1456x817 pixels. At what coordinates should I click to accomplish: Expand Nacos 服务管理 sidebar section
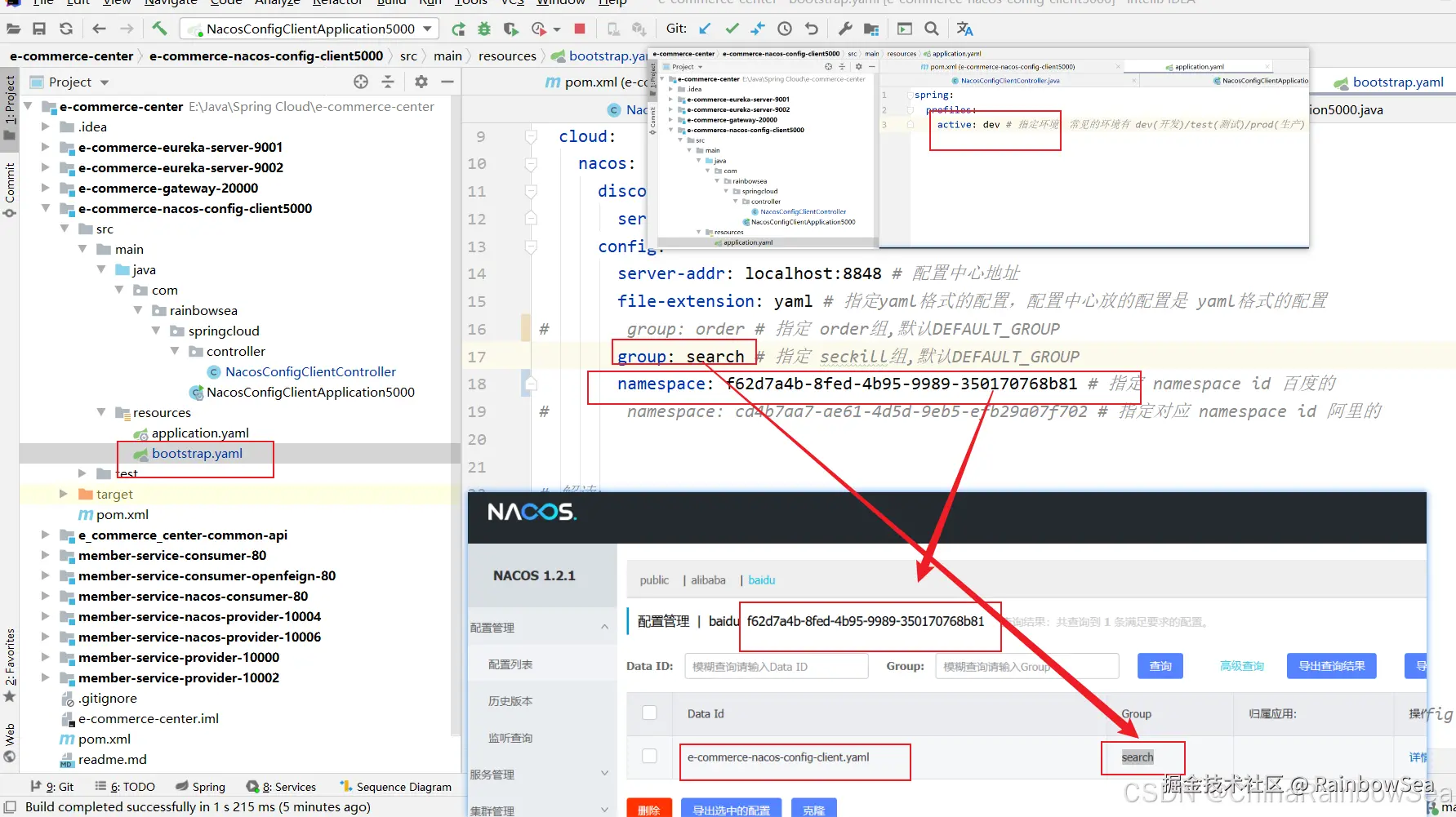[604, 774]
